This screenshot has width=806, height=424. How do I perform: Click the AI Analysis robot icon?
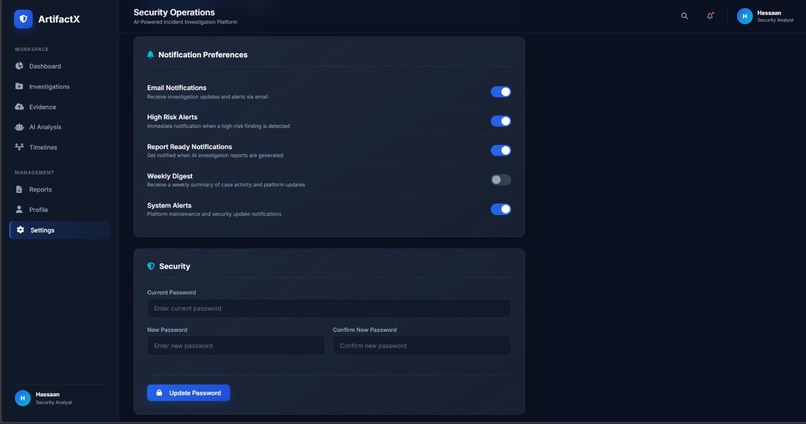pos(19,127)
